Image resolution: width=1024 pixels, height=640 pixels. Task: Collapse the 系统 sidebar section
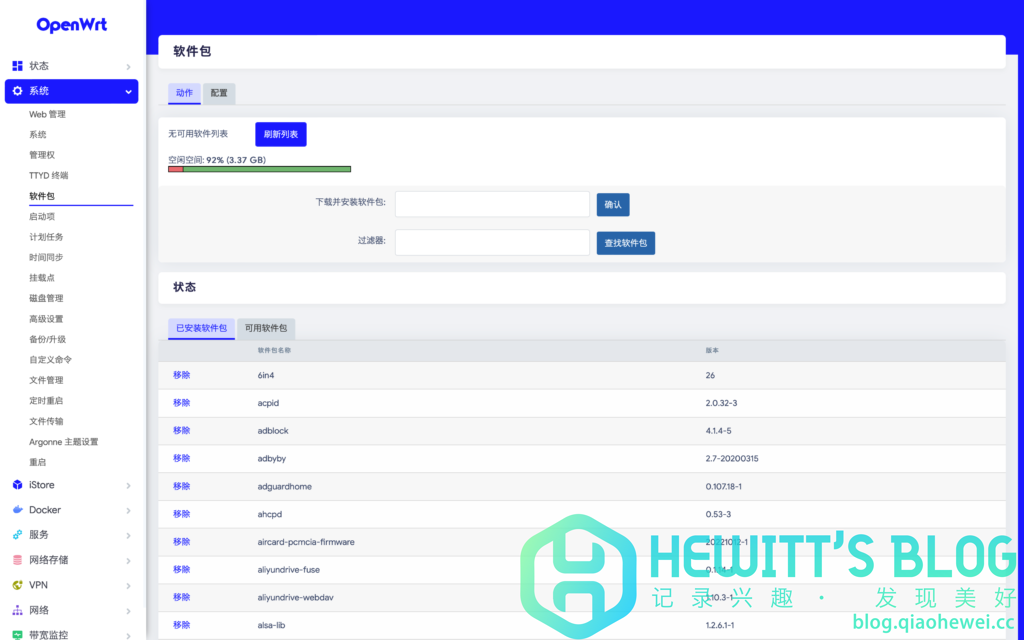(70, 91)
